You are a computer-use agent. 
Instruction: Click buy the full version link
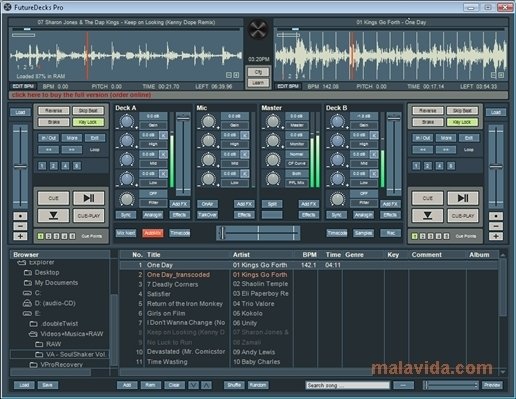pyautogui.click(x=81, y=95)
